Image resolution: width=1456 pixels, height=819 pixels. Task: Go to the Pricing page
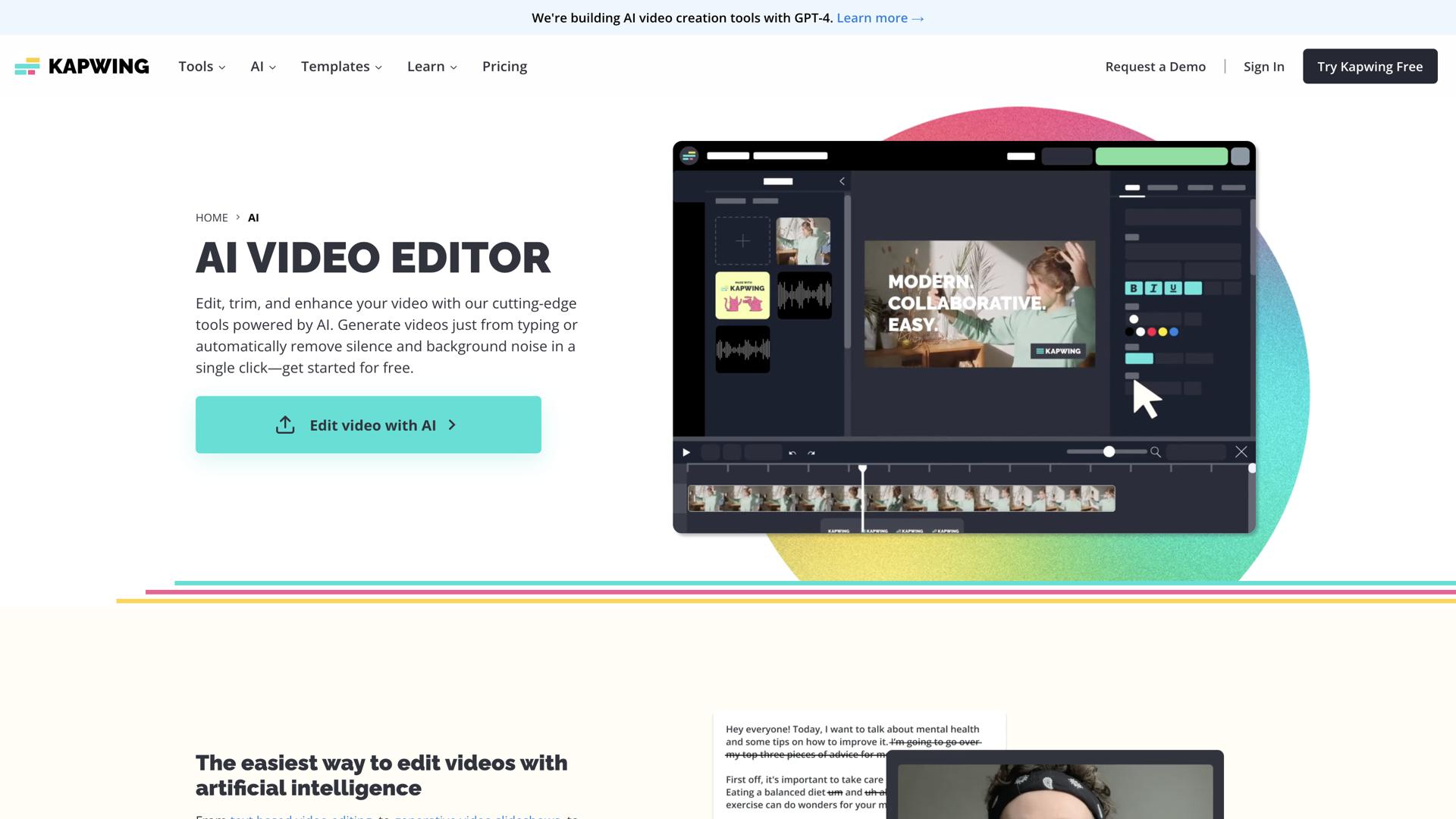[x=504, y=67]
